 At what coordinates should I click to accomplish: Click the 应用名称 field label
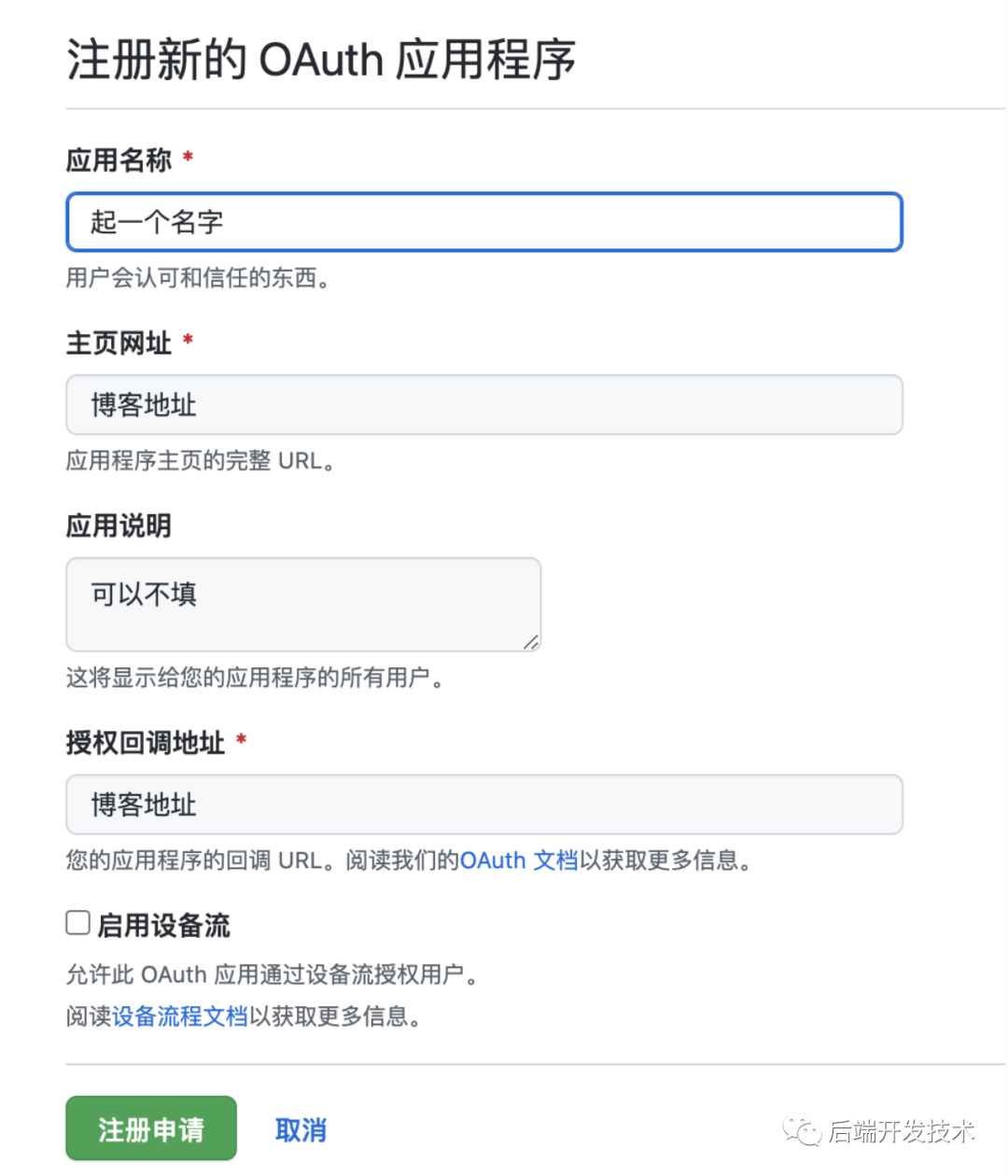point(119,160)
